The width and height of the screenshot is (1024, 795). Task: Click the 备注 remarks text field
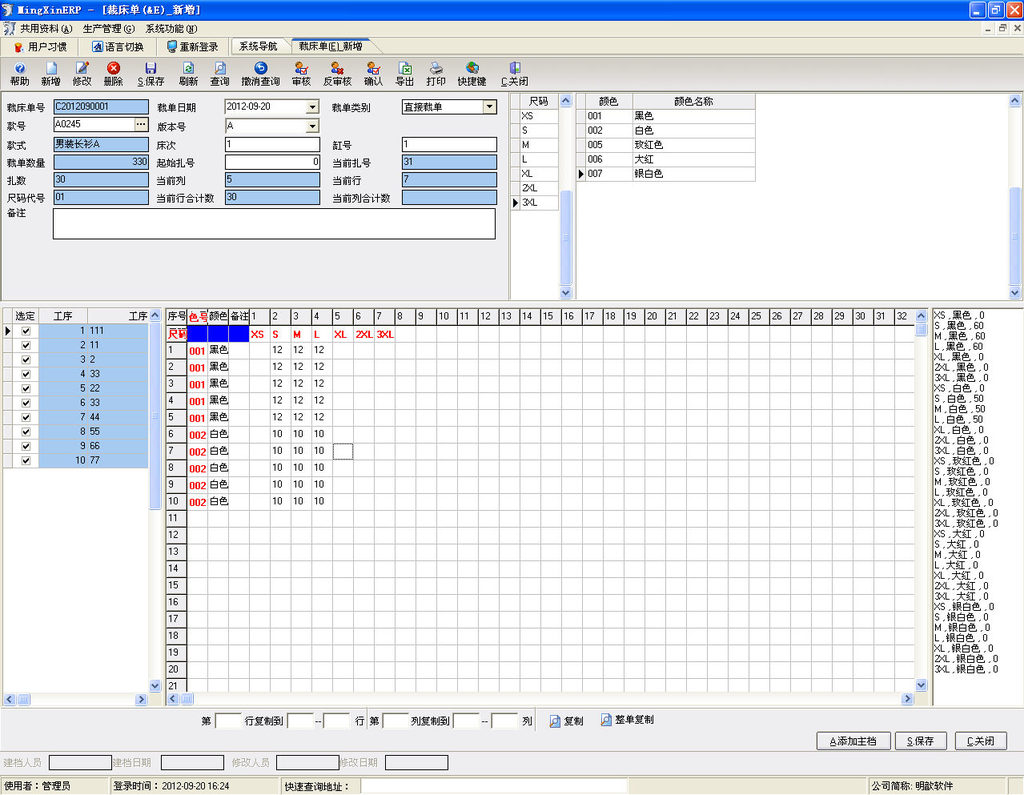[x=274, y=224]
